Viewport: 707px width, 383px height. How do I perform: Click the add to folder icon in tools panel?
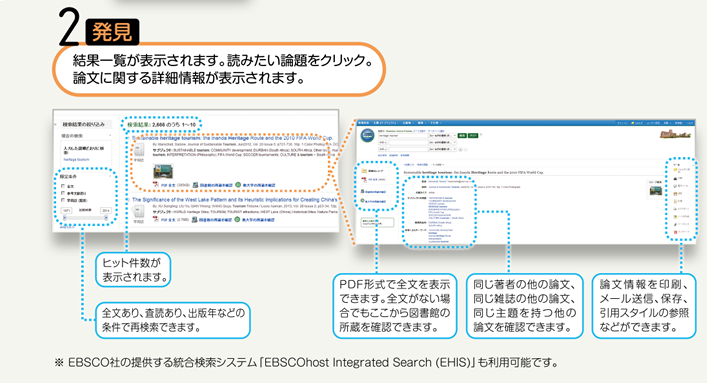click(x=675, y=170)
